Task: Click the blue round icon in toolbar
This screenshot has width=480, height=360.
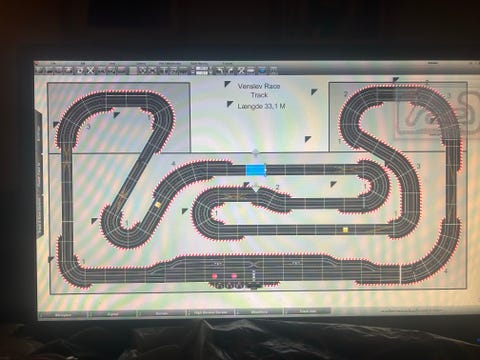Action: 262,70
